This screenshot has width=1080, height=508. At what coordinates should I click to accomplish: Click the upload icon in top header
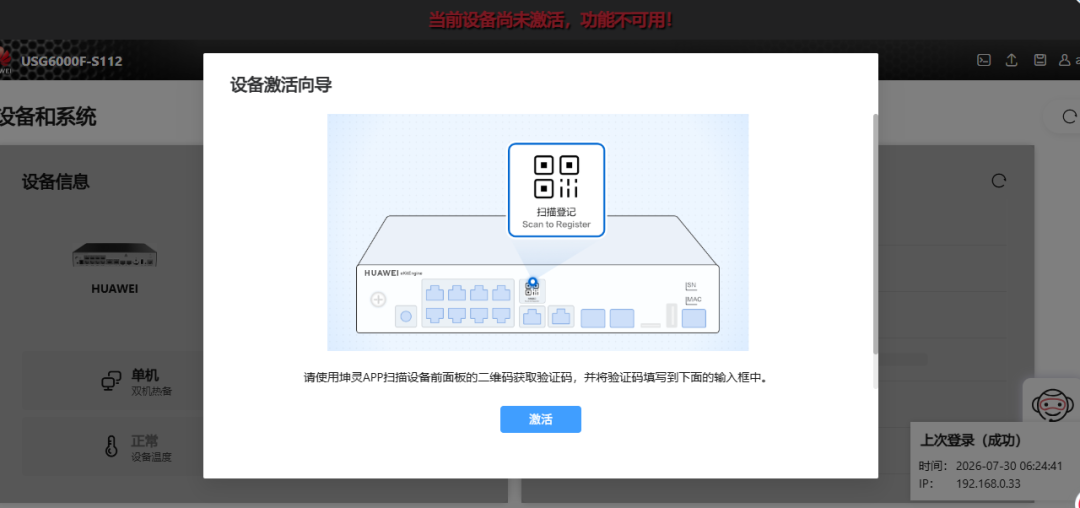tap(1012, 60)
